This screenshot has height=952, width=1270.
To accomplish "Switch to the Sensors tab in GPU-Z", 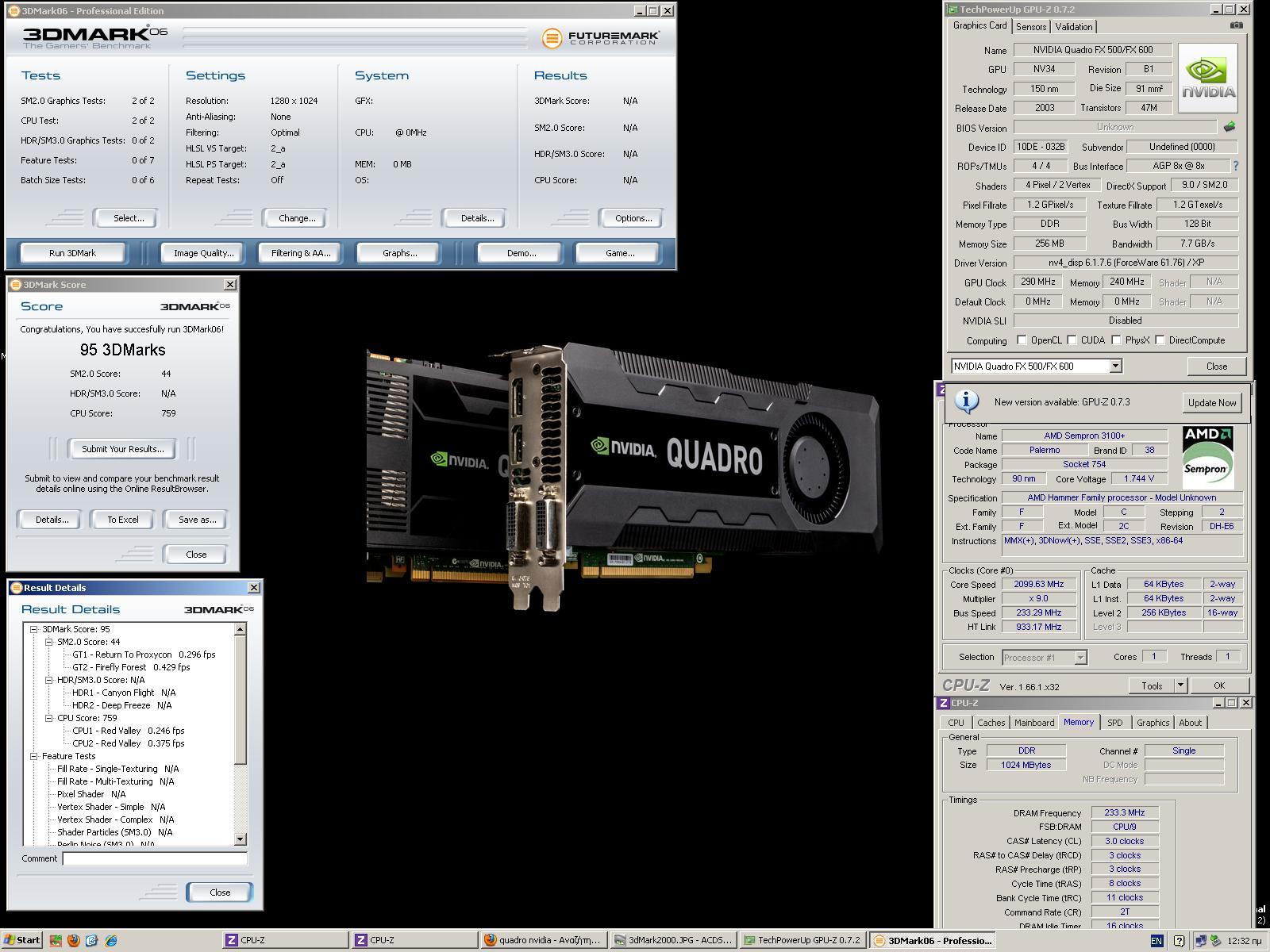I will [1031, 27].
